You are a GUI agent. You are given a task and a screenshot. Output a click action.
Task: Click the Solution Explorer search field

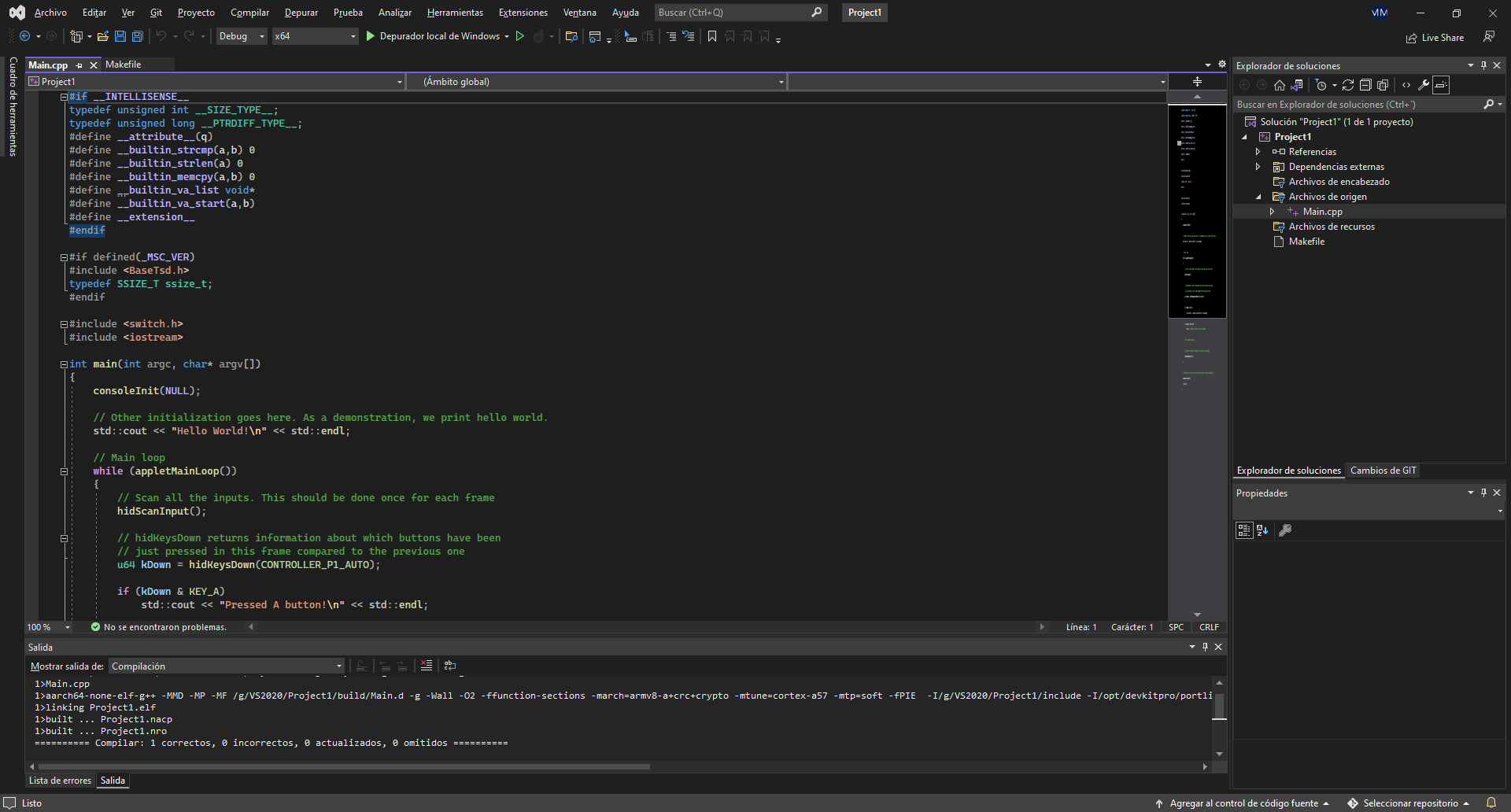(1369, 104)
